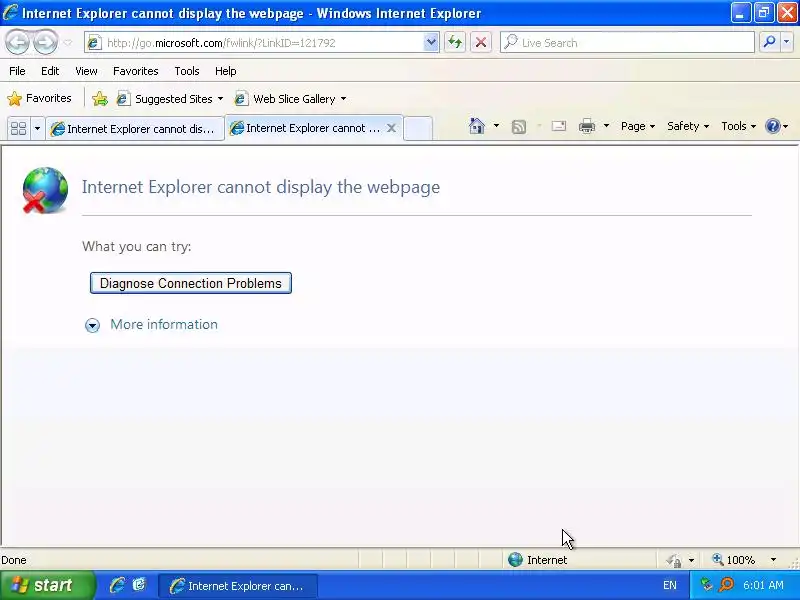Expand Web Slice Gallery dropdown arrow

click(x=343, y=99)
